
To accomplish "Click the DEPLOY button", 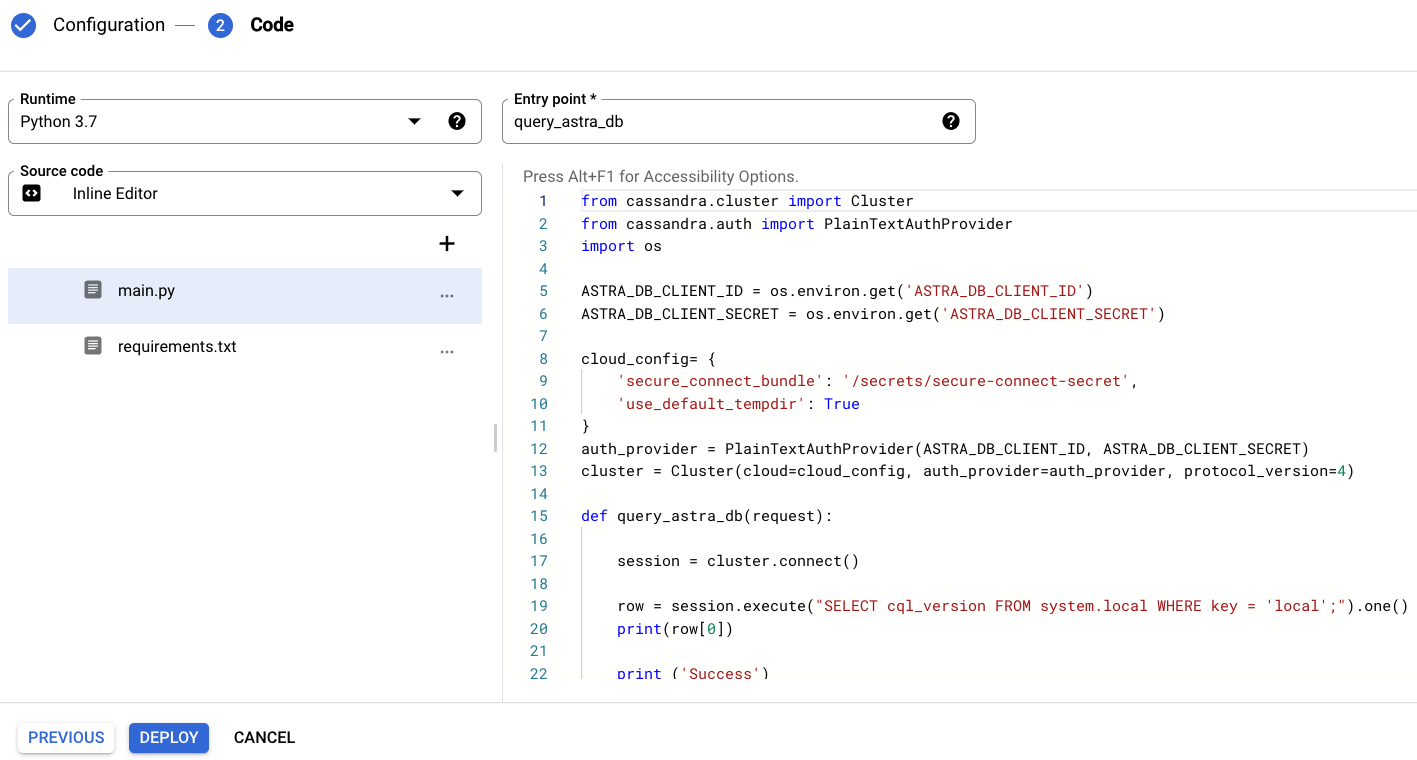I will (x=169, y=737).
